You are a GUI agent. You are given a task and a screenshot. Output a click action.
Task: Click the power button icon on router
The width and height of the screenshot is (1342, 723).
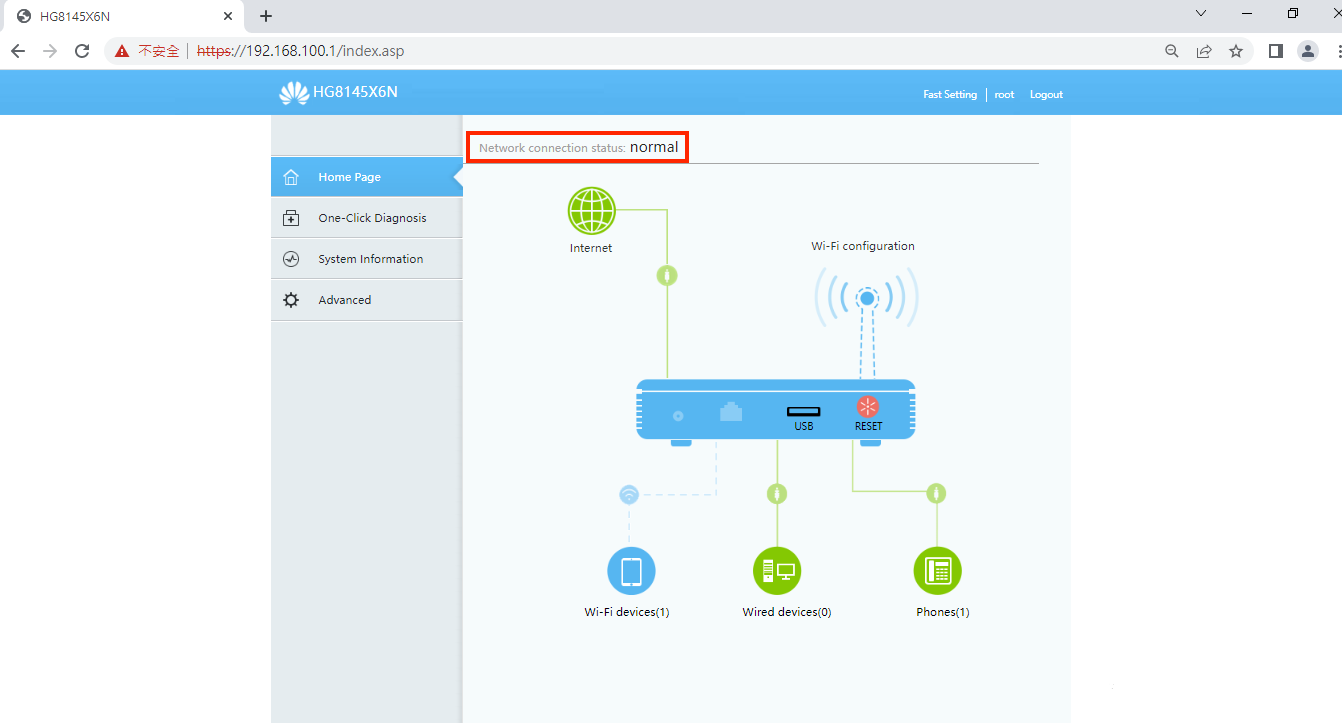(678, 416)
